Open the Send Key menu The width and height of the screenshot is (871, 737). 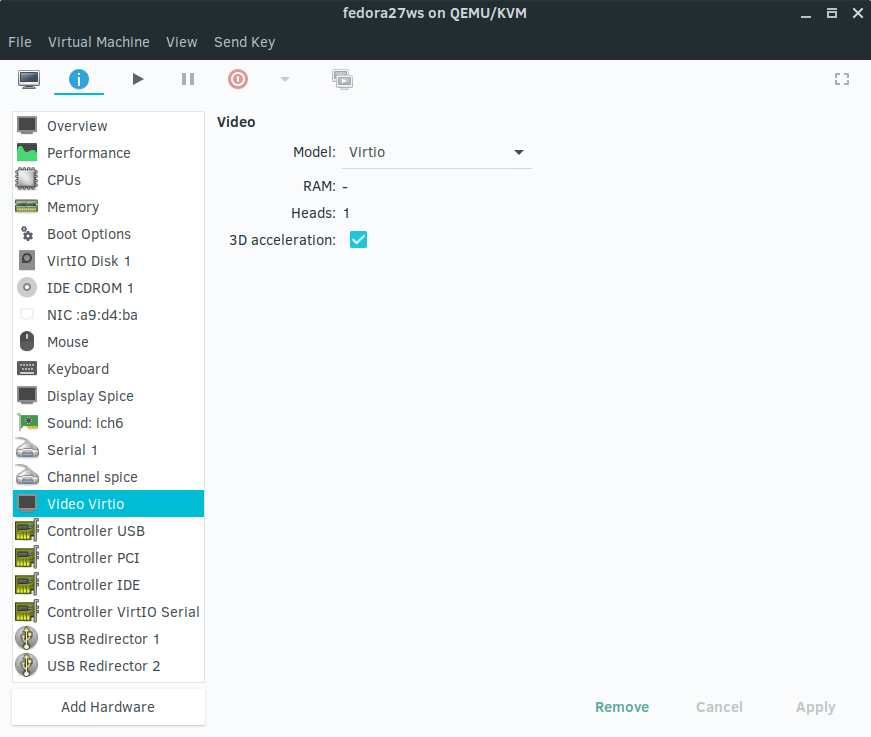click(244, 42)
